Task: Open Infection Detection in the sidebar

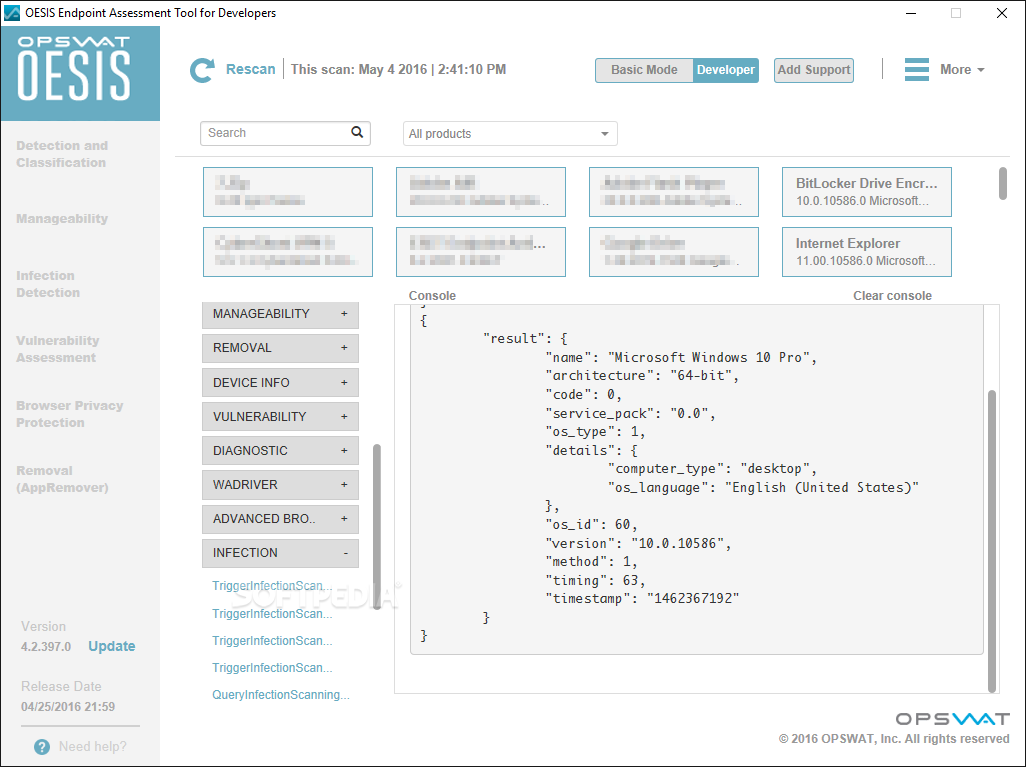Action: click(48, 284)
